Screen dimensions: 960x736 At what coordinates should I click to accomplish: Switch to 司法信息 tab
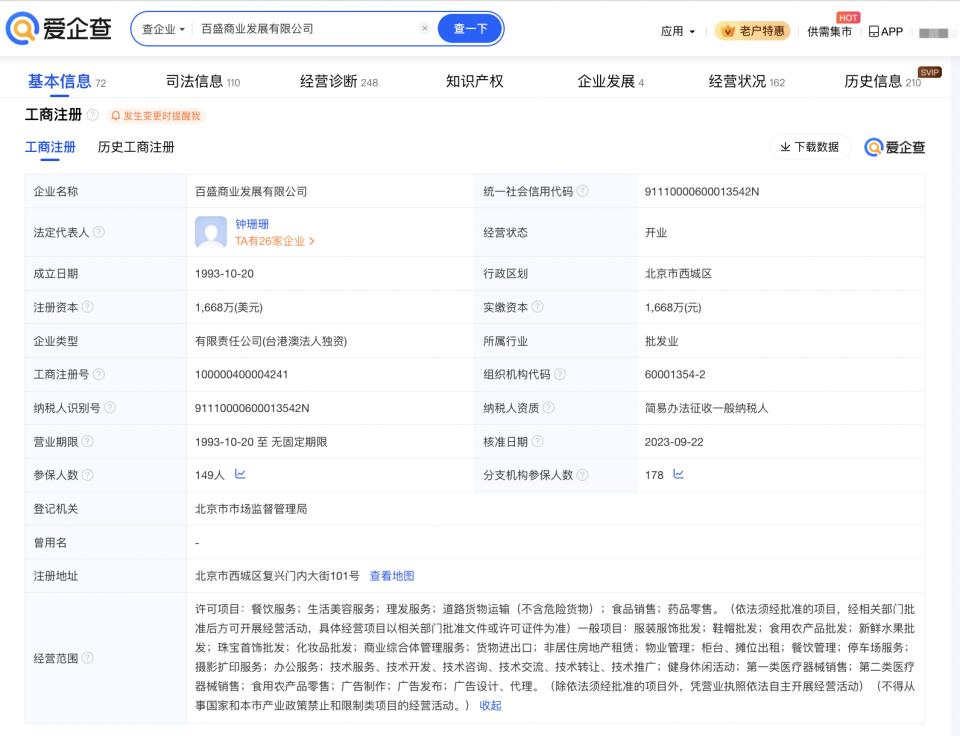(203, 81)
